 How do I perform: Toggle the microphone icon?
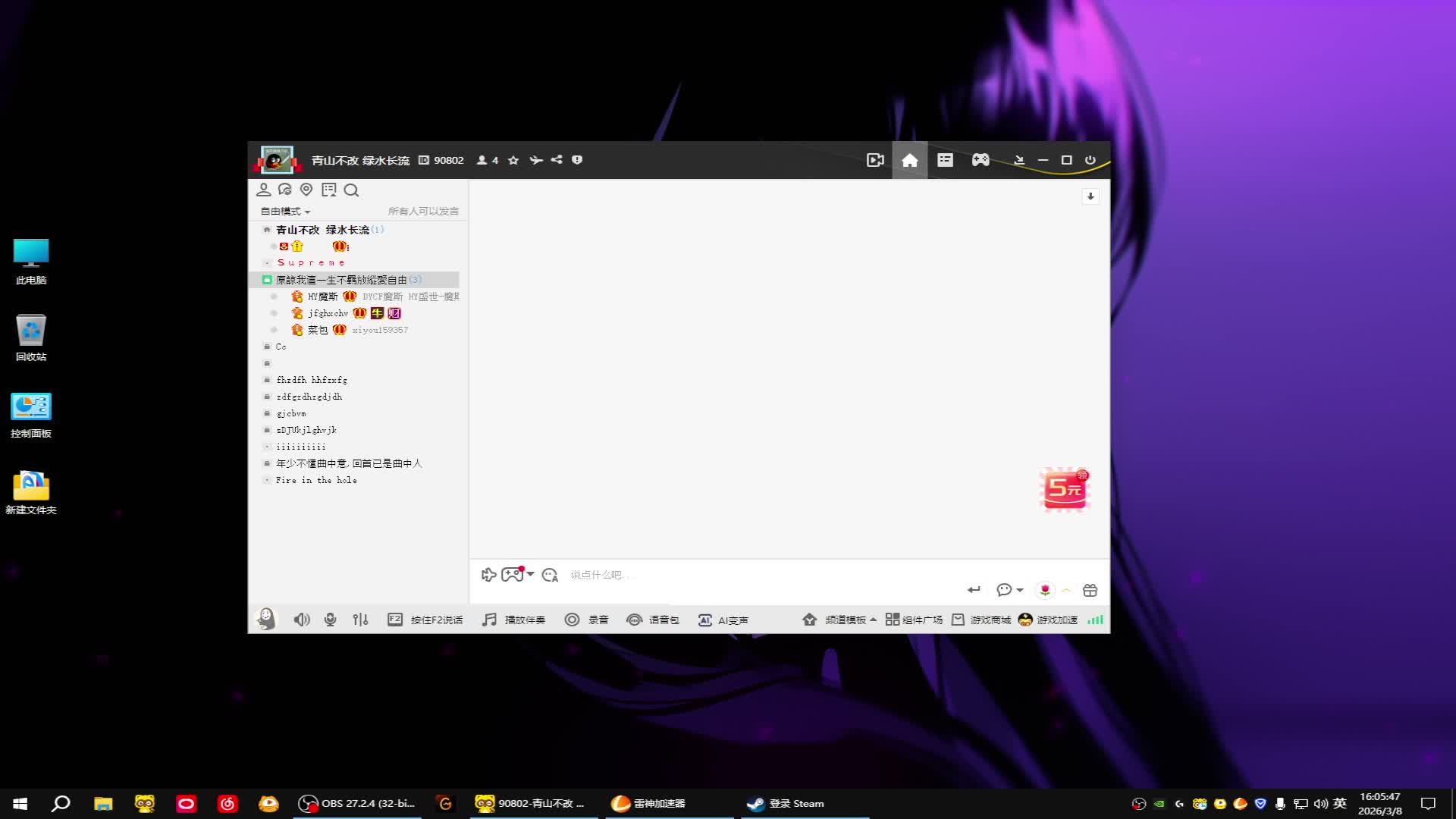click(330, 620)
